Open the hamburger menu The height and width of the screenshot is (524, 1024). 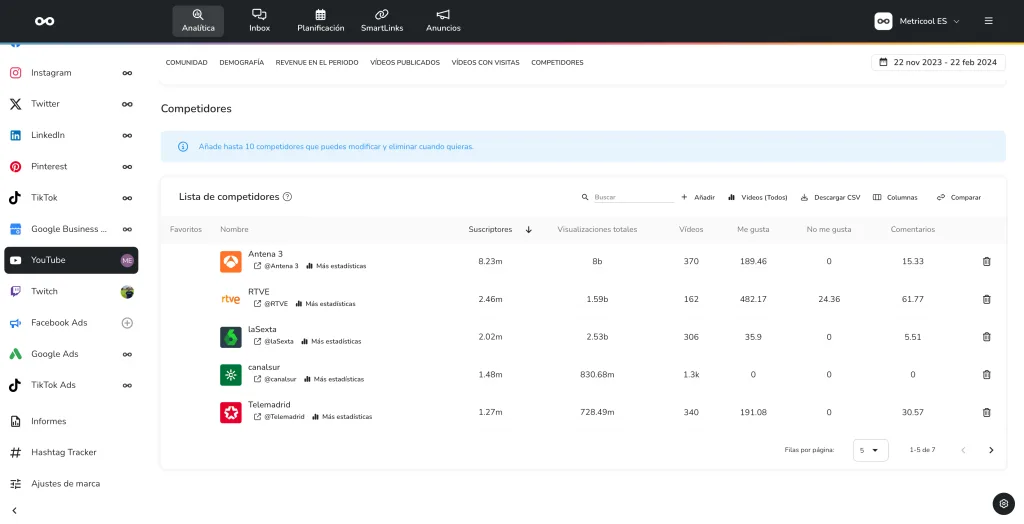pyautogui.click(x=989, y=21)
